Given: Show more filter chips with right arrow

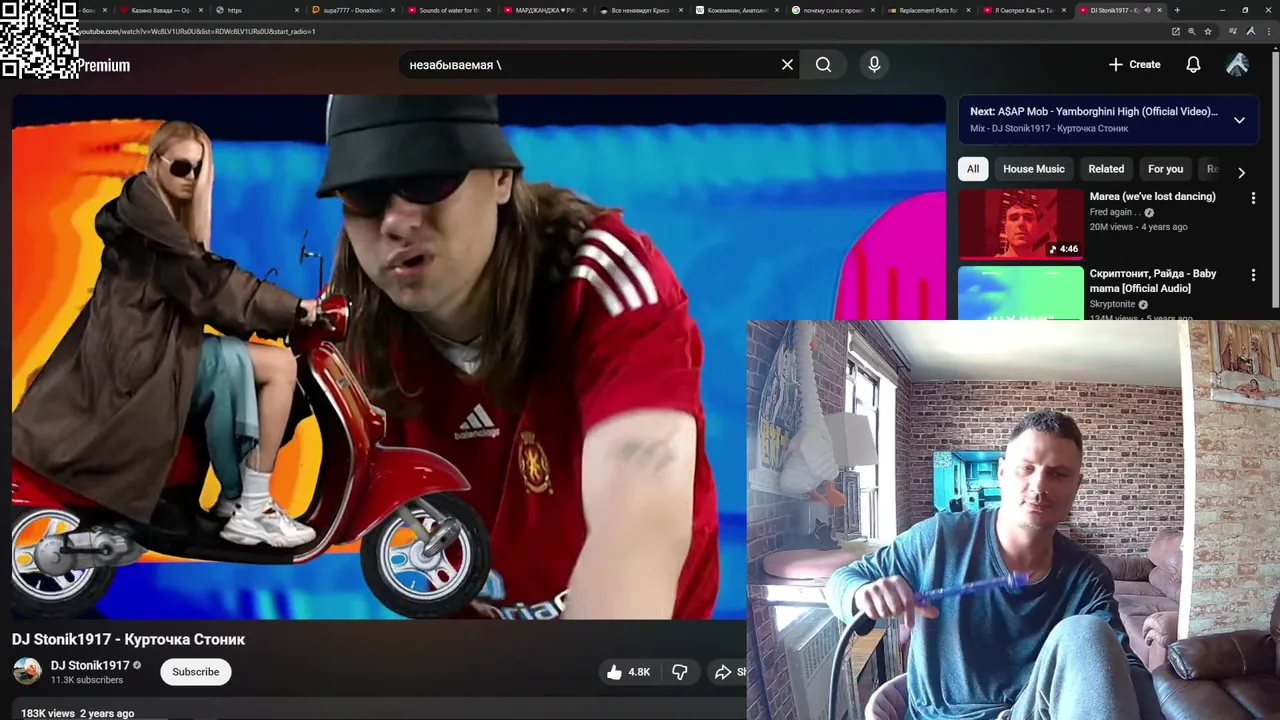Looking at the screenshot, I should (1241, 172).
